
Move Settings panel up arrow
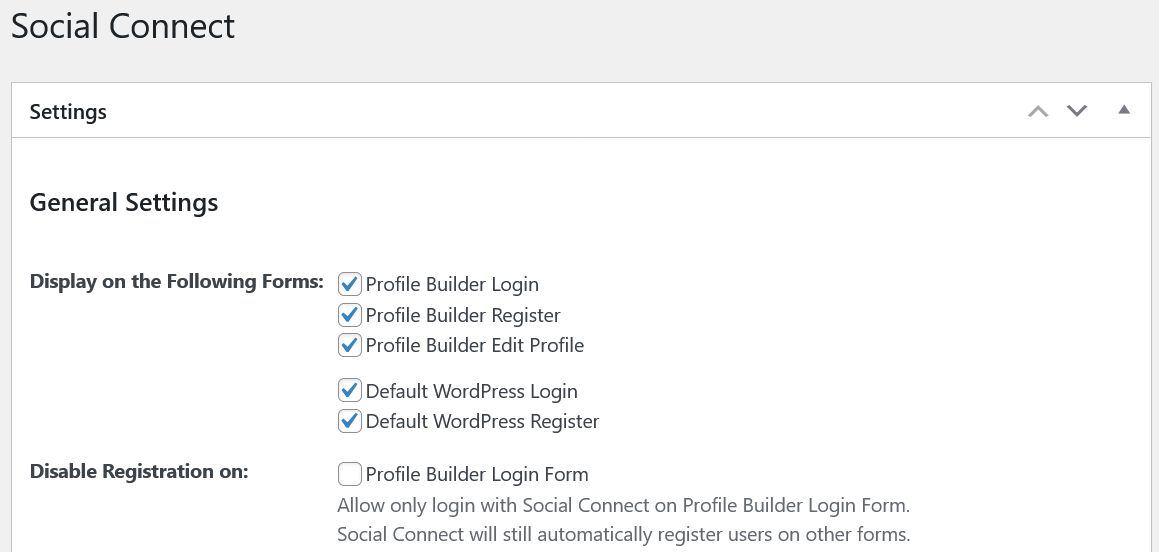pos(1039,112)
